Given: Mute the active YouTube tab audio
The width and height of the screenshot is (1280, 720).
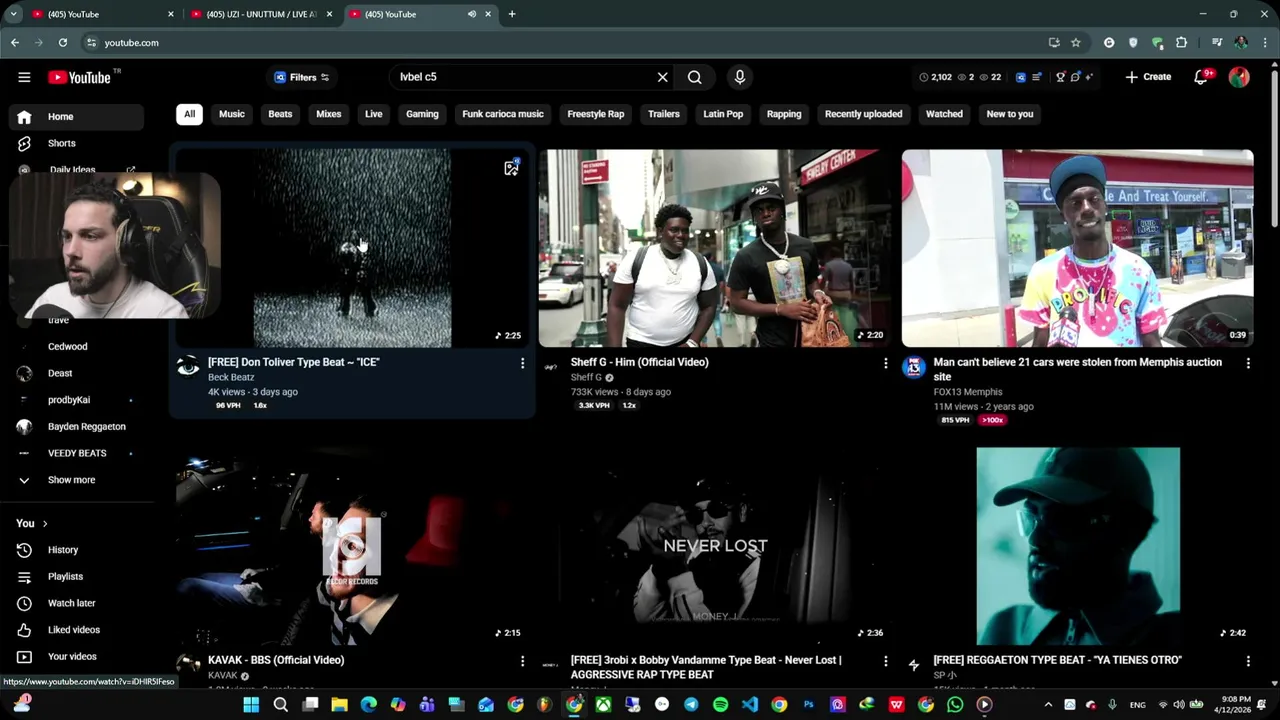Looking at the screenshot, I should coord(472,14).
